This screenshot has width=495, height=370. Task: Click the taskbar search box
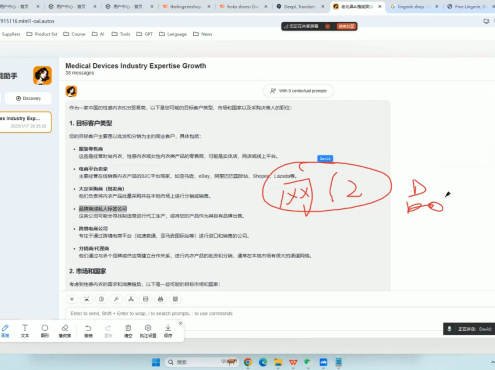tap(202, 362)
